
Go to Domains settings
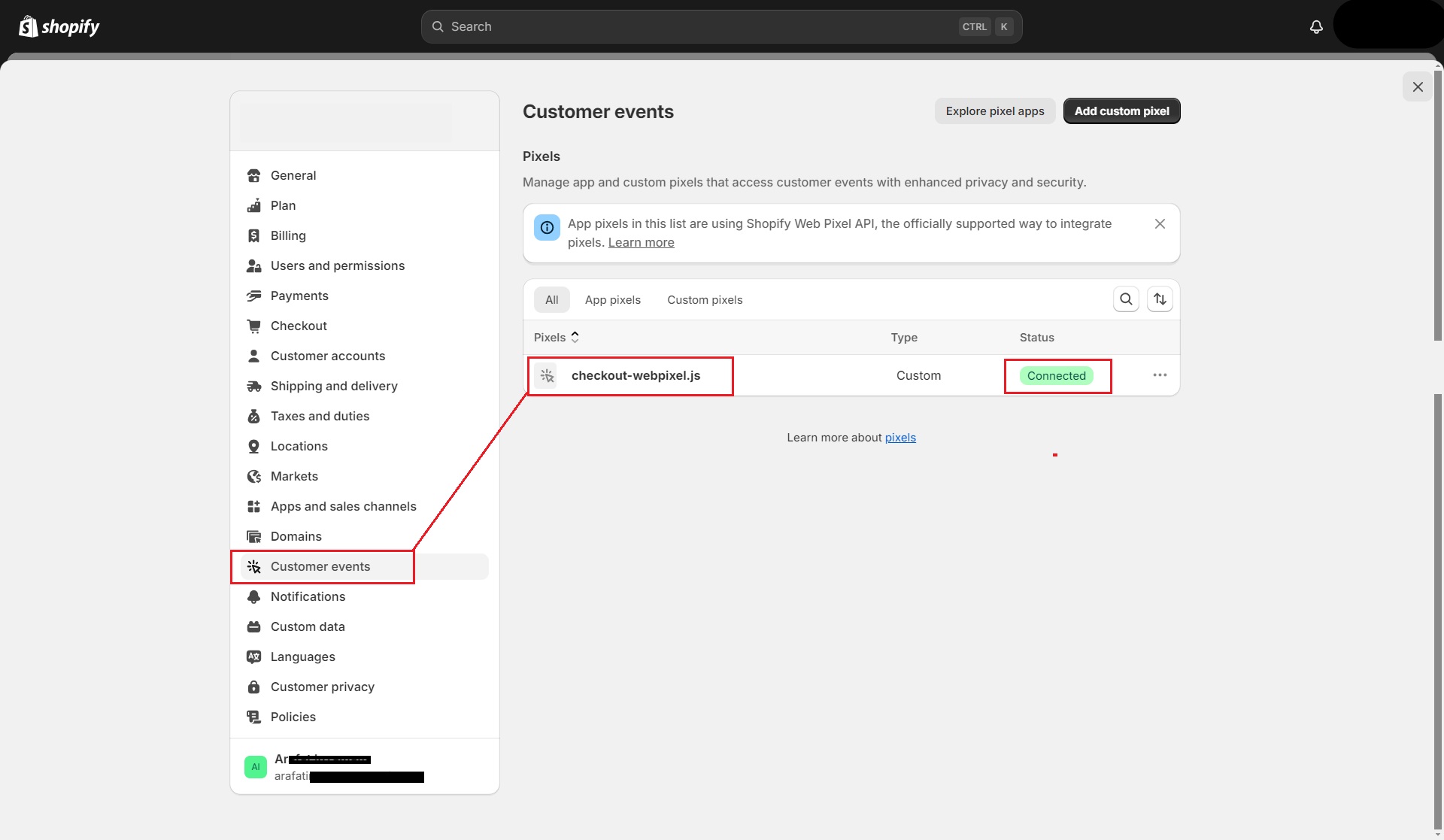[x=365, y=536]
